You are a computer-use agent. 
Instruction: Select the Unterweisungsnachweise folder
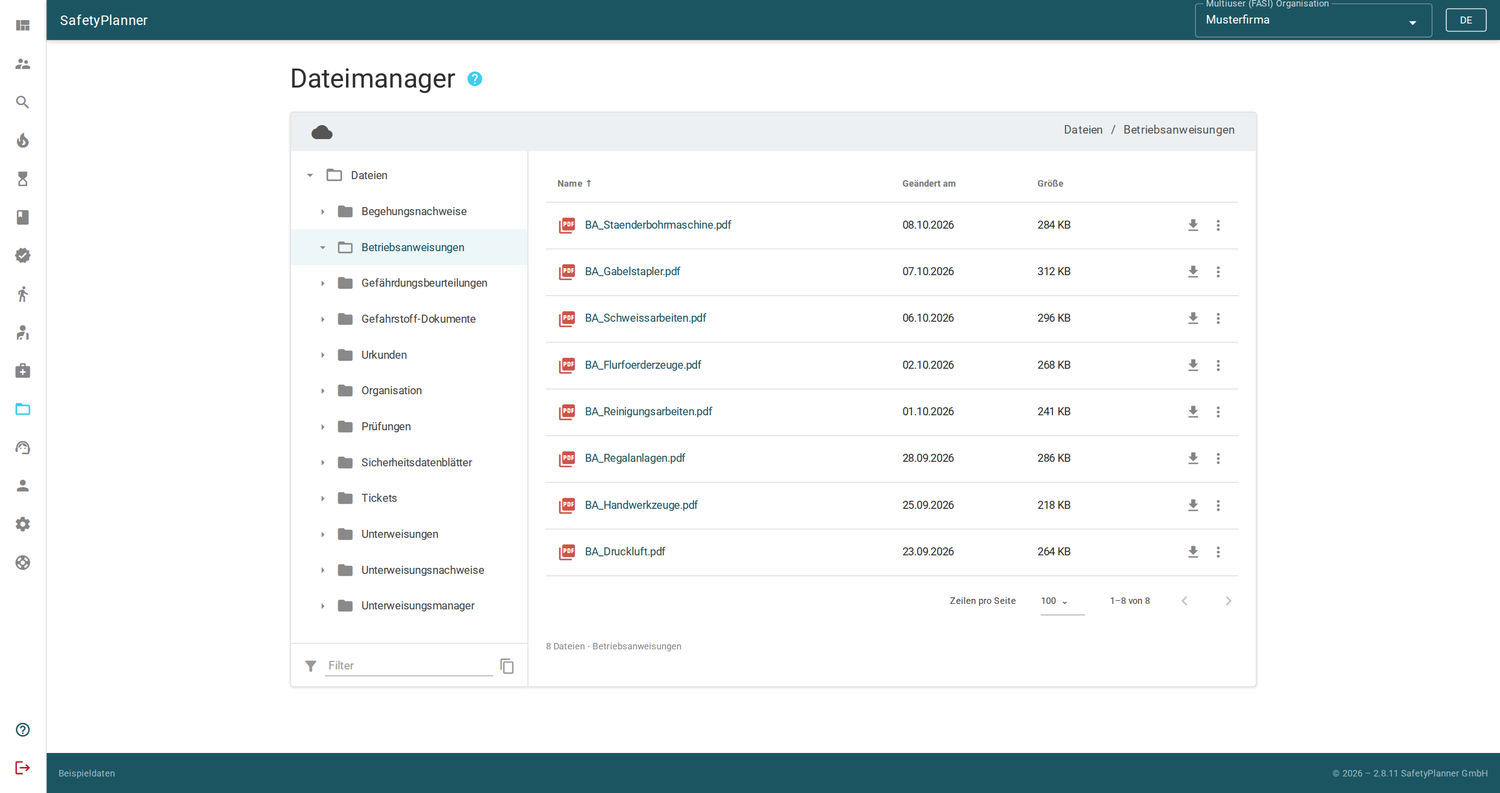(x=409, y=570)
